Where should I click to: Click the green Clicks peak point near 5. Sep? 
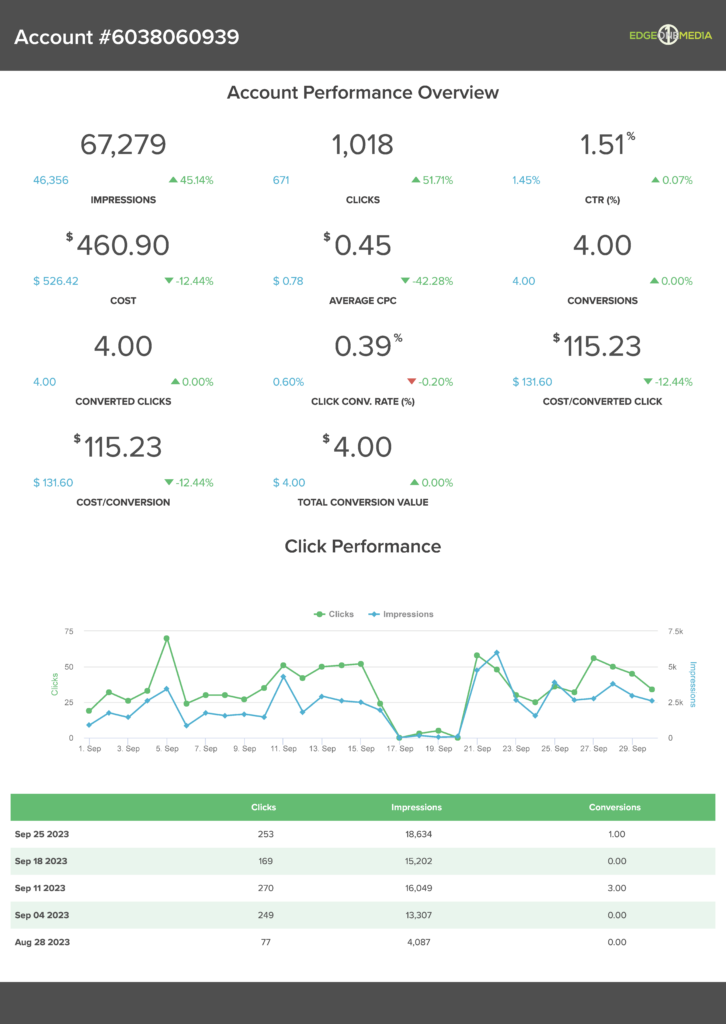[166, 638]
